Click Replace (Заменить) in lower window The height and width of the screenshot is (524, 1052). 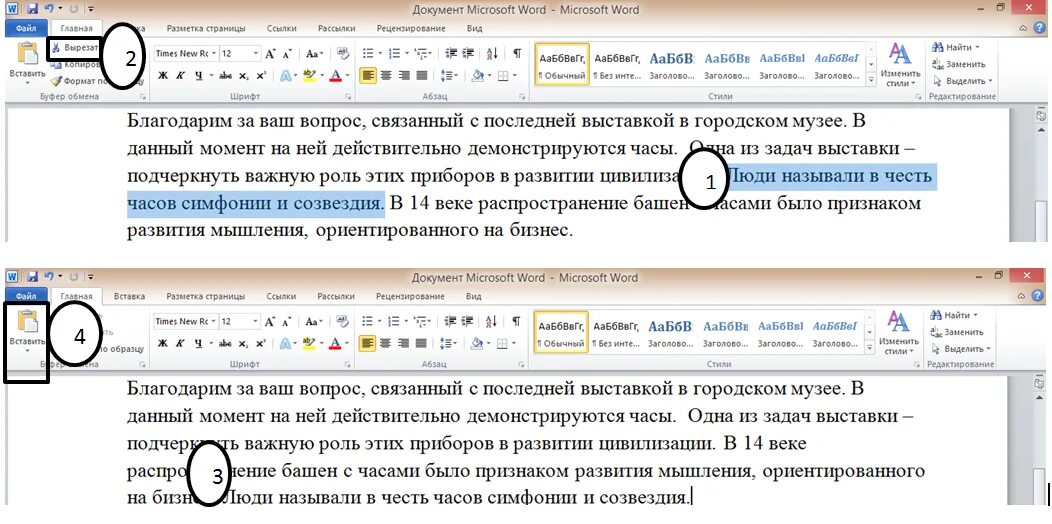coord(959,332)
